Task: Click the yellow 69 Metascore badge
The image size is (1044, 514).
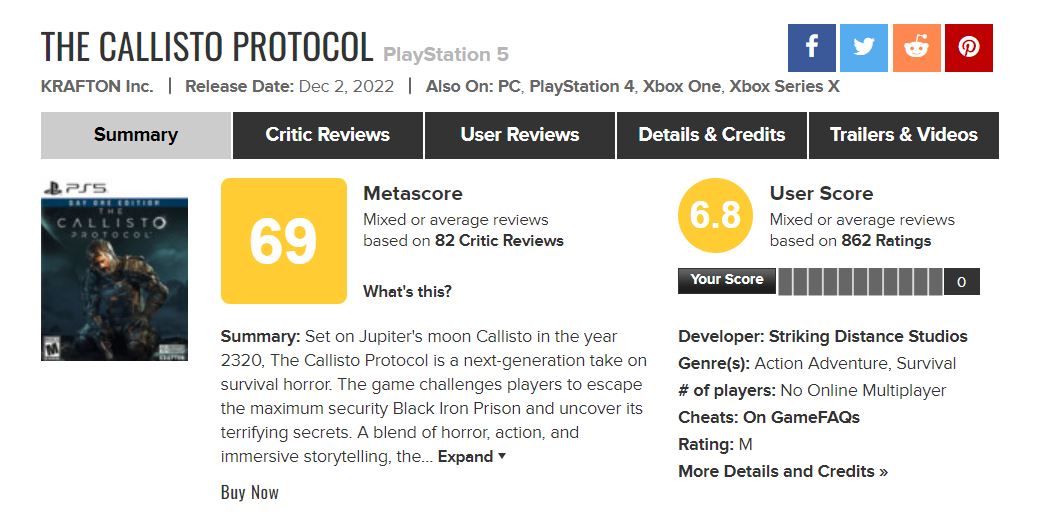Action: [x=283, y=241]
